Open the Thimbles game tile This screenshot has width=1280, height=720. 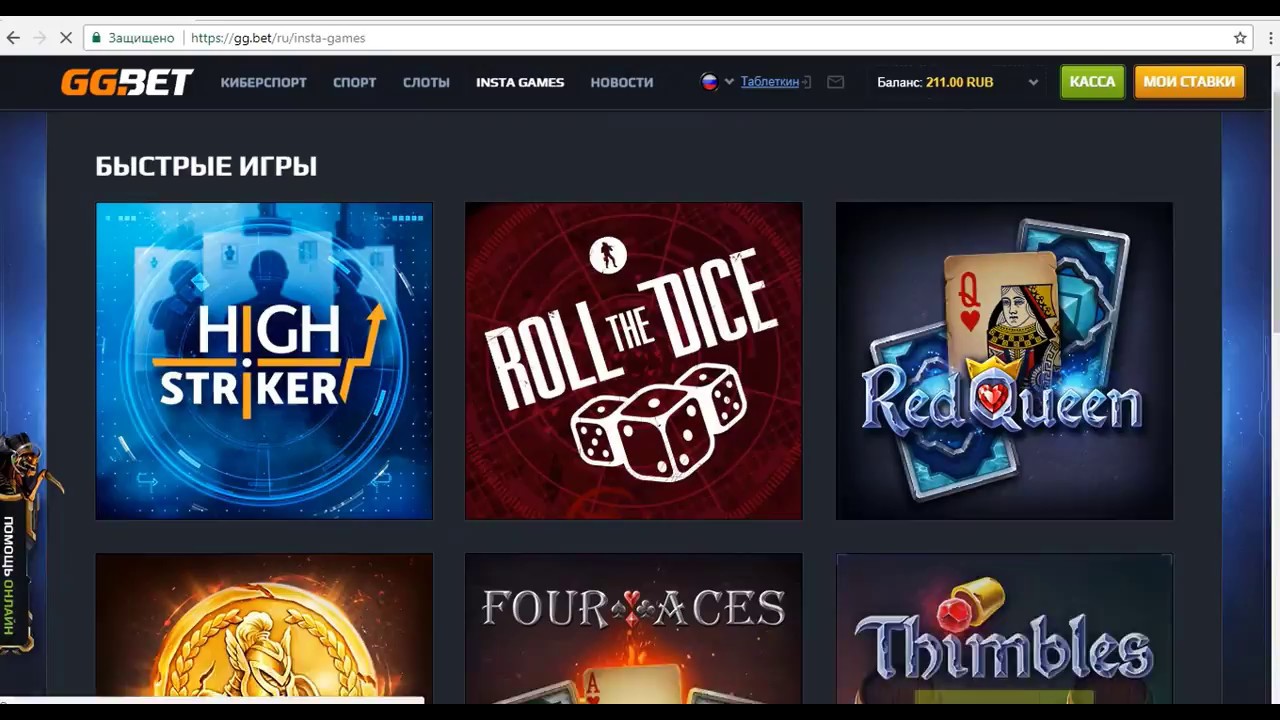(1004, 628)
